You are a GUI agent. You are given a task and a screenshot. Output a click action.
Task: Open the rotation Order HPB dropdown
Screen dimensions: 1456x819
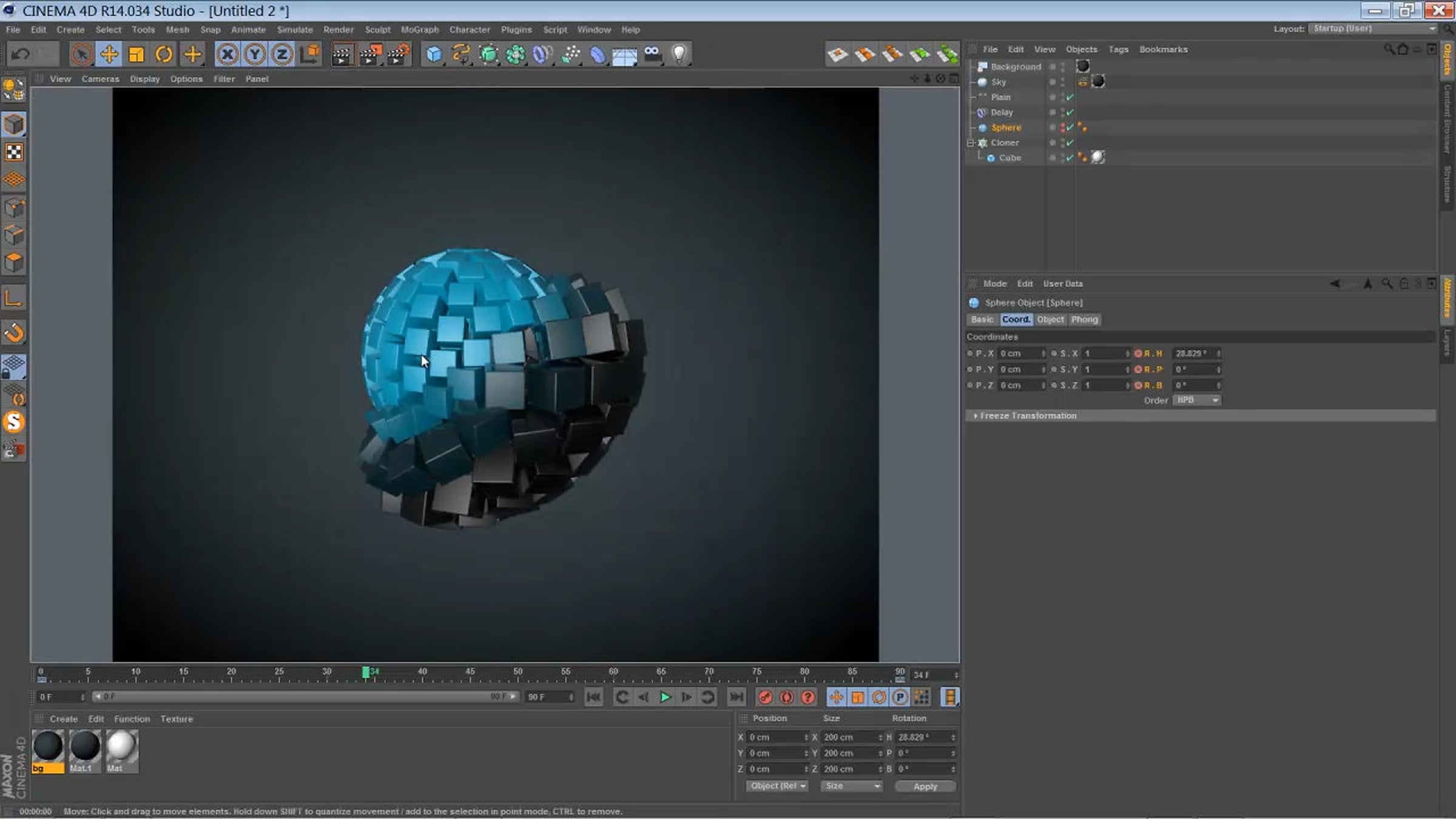point(1196,400)
